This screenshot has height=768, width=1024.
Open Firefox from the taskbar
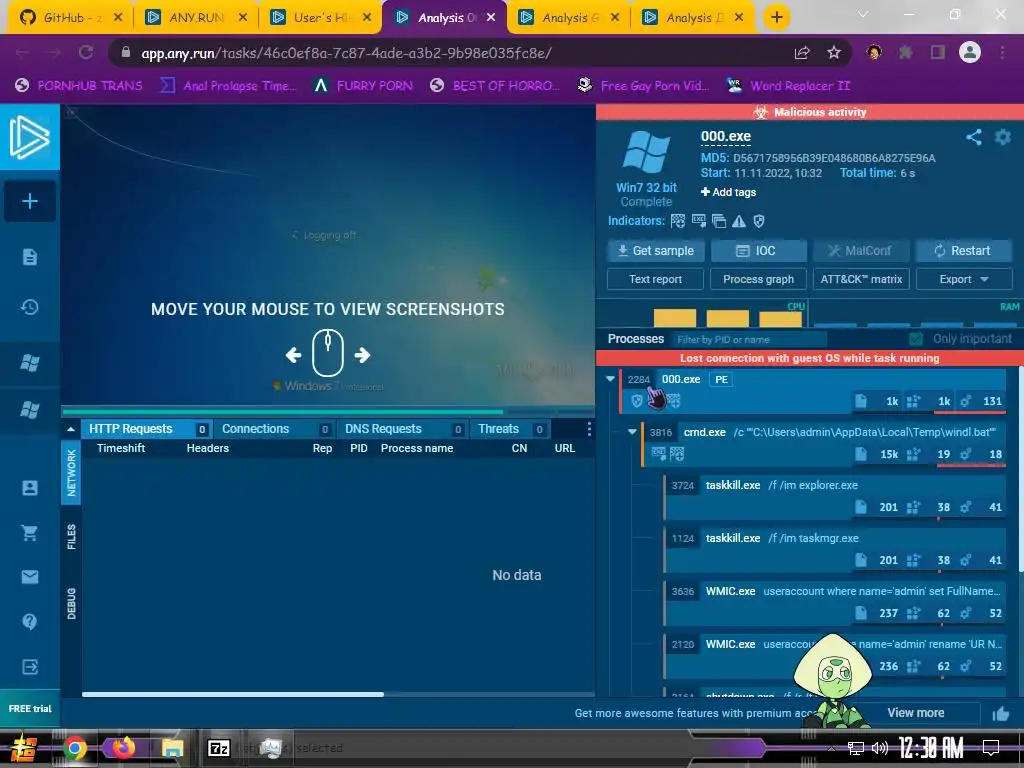coord(123,748)
